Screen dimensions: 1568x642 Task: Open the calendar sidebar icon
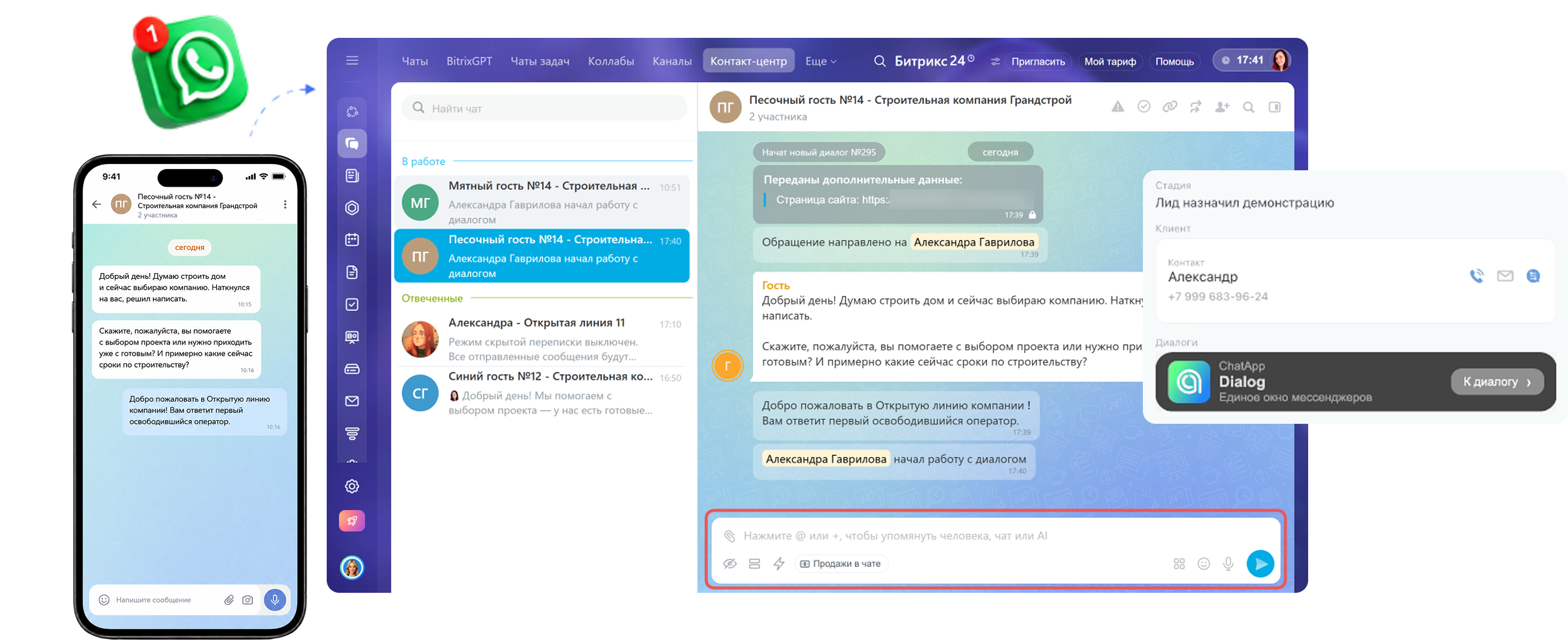coord(352,240)
